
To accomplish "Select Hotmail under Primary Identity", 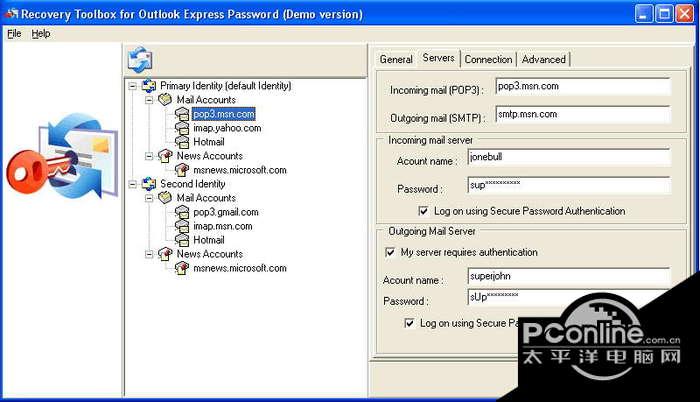I will tap(208, 142).
